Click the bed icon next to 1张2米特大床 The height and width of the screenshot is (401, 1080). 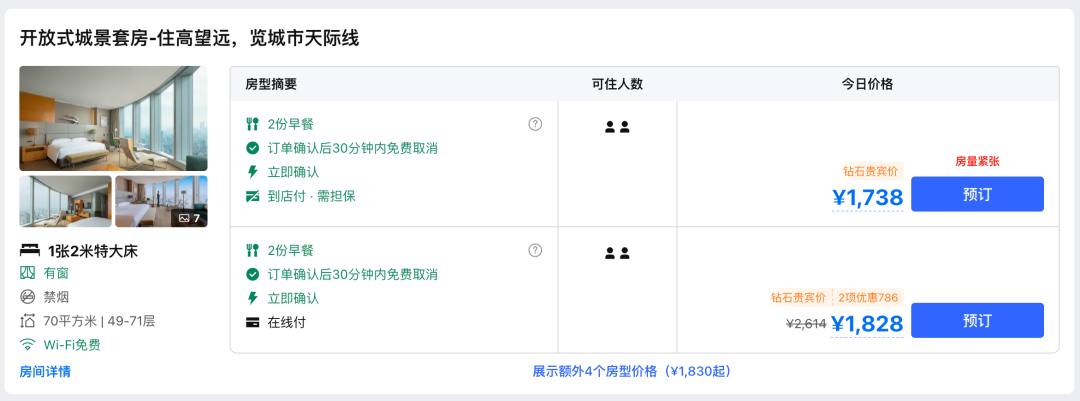pos(29,250)
